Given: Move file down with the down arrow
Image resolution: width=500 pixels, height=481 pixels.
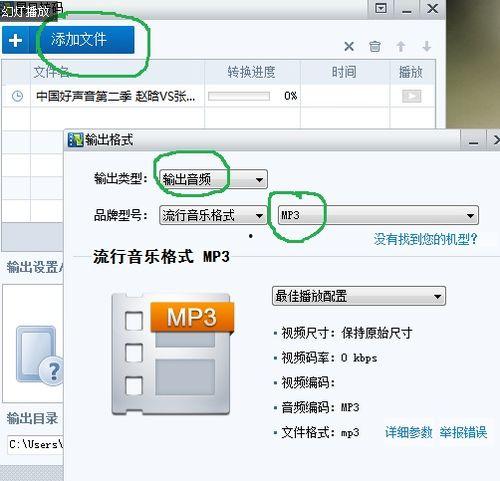Looking at the screenshot, I should 426,46.
